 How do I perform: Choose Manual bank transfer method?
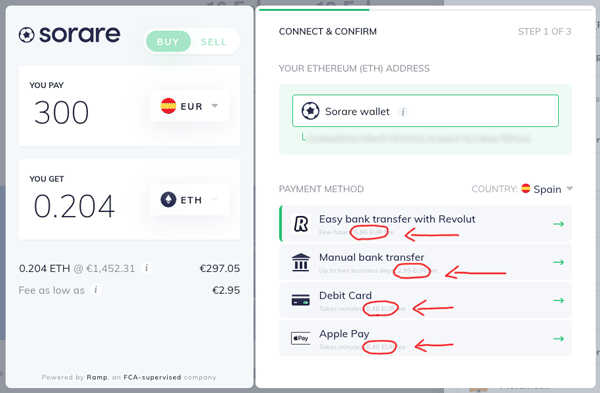[426, 262]
